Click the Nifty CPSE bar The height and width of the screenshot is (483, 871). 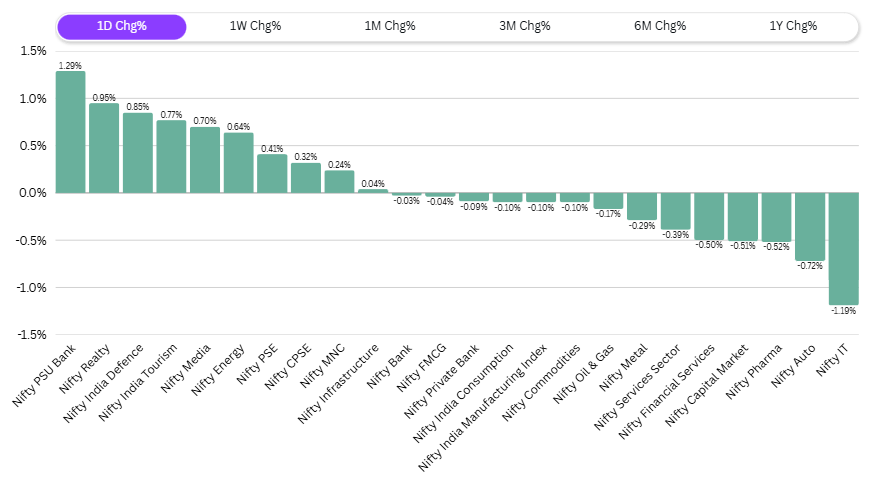click(x=306, y=178)
